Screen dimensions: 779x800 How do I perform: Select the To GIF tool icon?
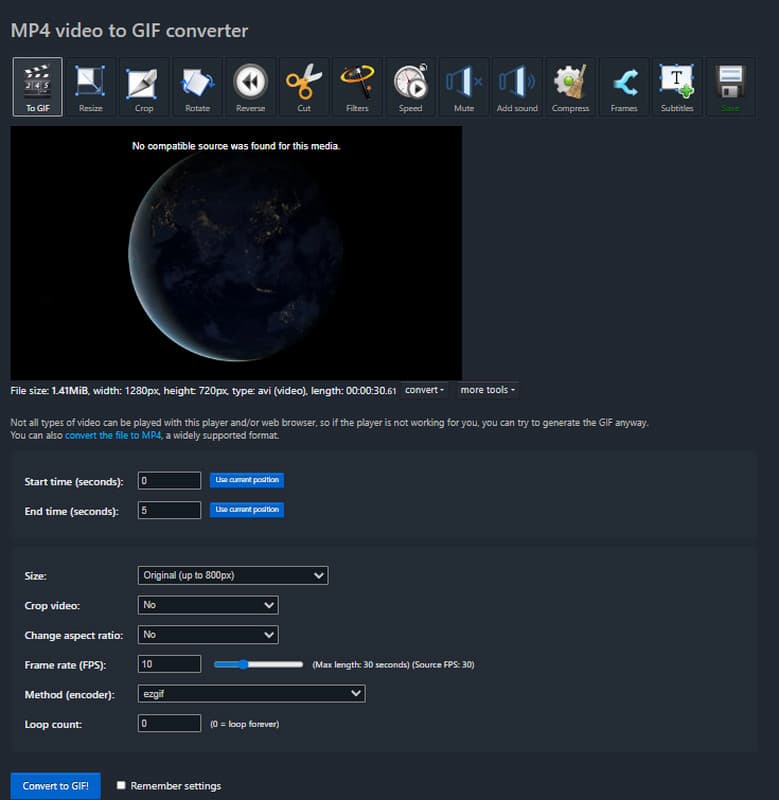[37, 86]
